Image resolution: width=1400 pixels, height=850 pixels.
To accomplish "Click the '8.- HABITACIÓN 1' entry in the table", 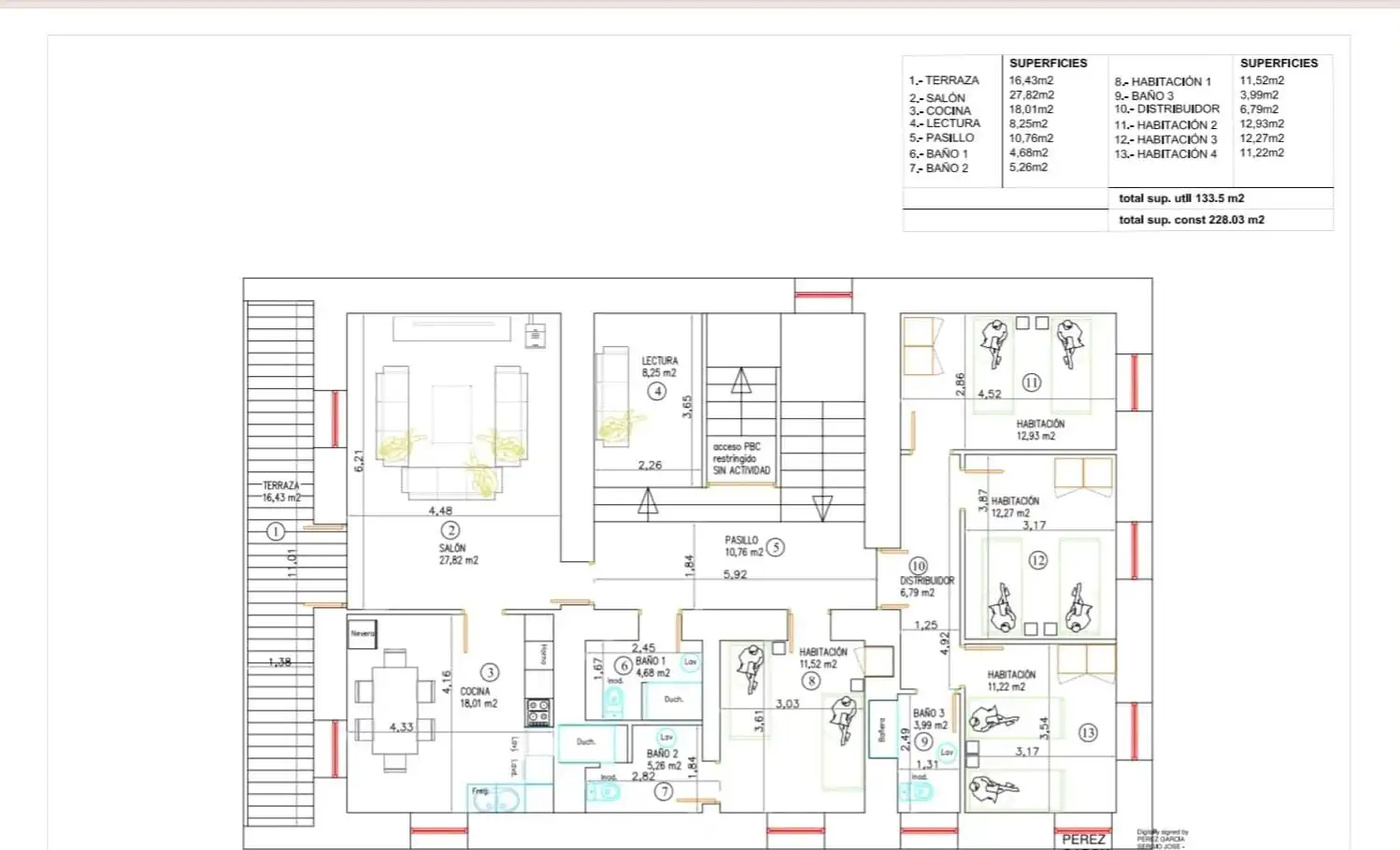I will [x=1162, y=81].
